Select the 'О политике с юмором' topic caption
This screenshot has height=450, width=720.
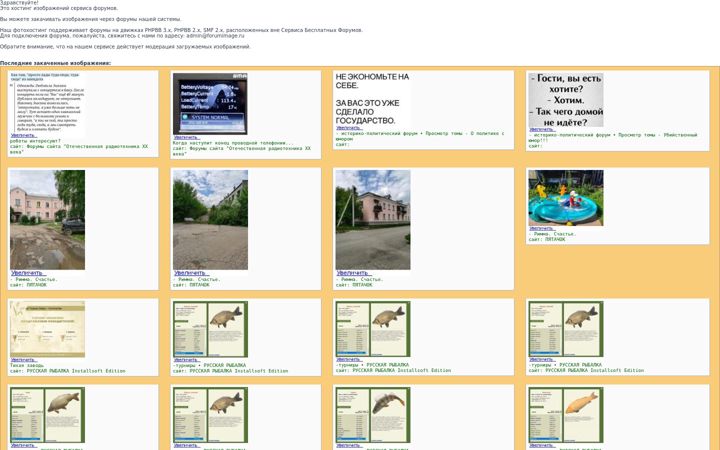(x=420, y=136)
